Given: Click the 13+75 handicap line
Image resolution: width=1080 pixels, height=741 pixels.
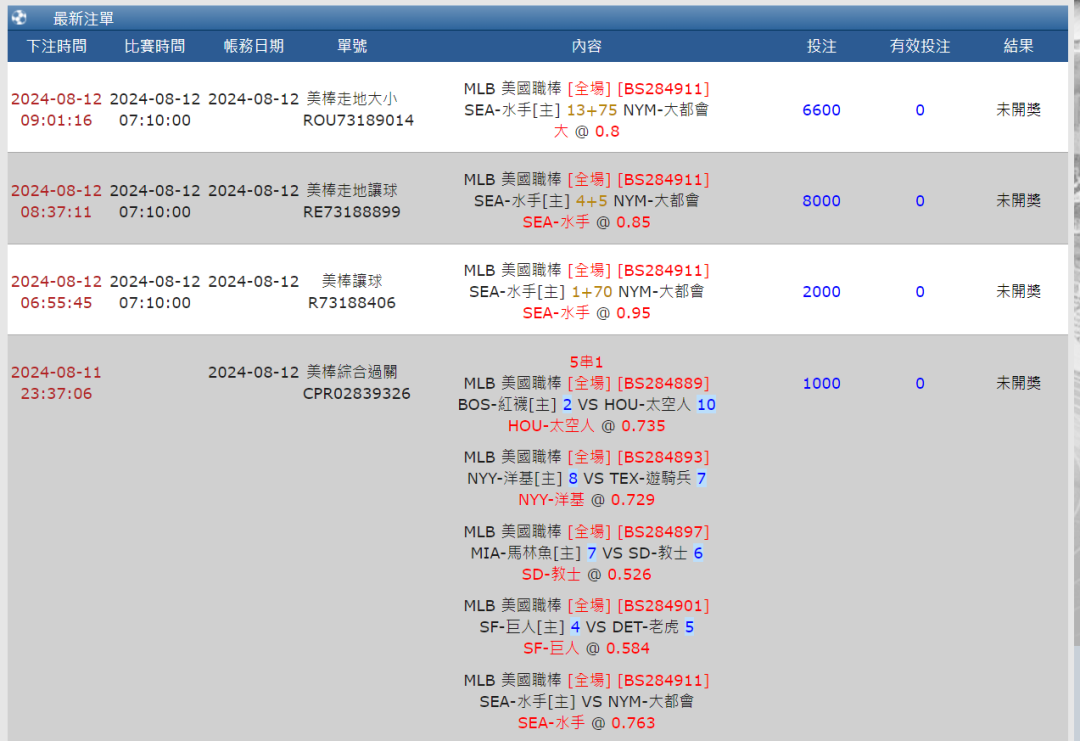Looking at the screenshot, I should [592, 110].
